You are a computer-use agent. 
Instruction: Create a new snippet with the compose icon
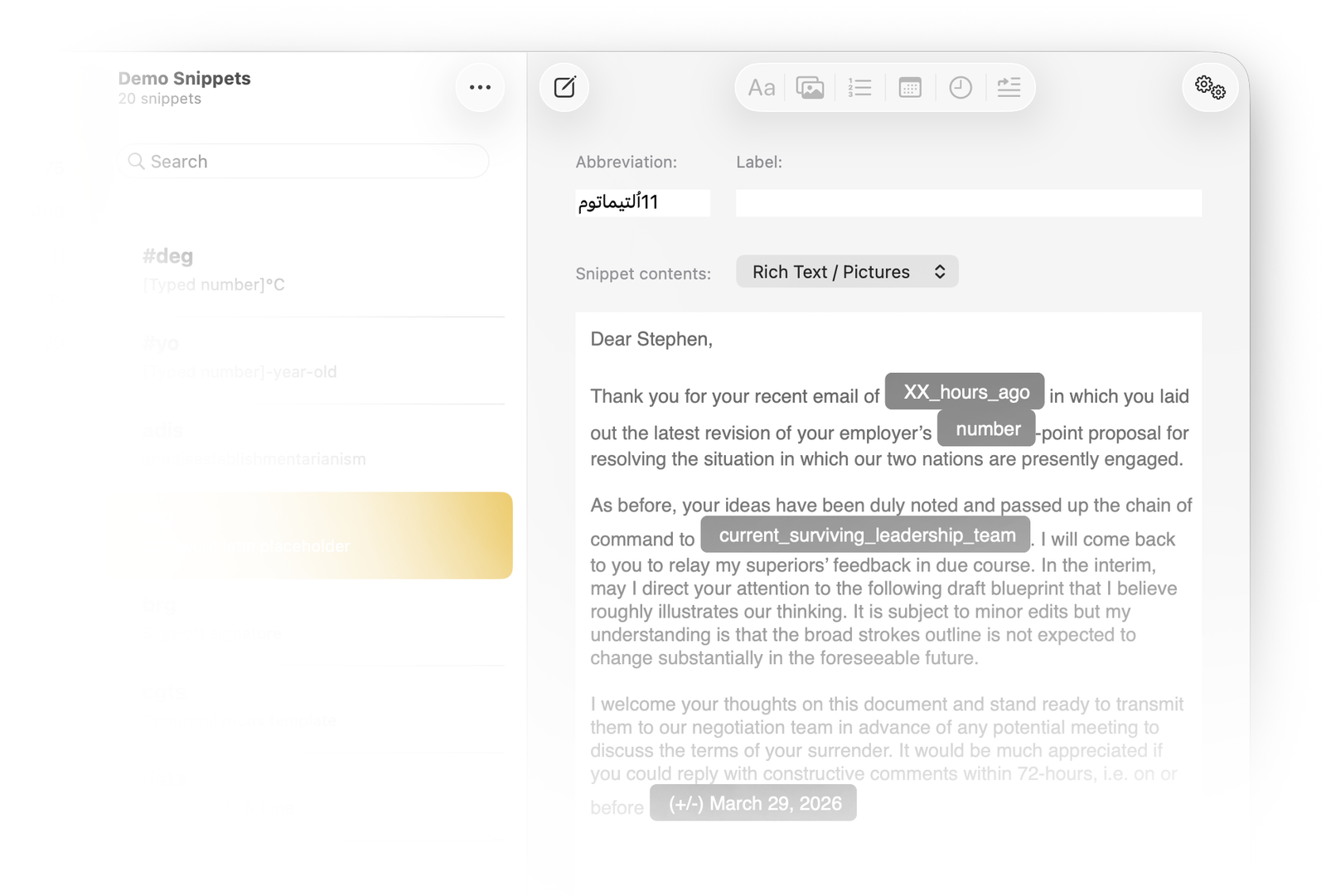564,87
